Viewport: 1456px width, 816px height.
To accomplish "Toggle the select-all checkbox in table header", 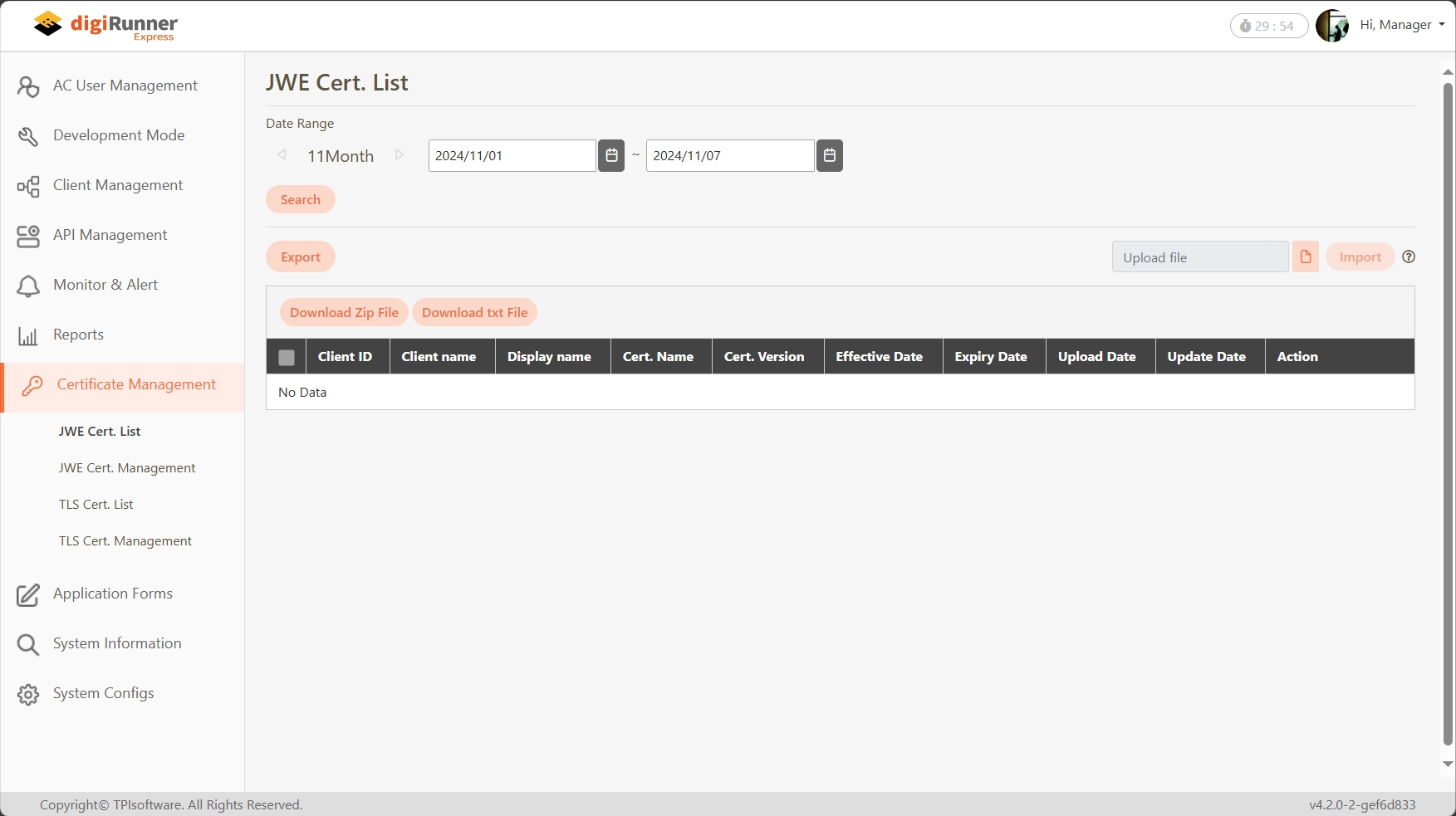I will [287, 357].
